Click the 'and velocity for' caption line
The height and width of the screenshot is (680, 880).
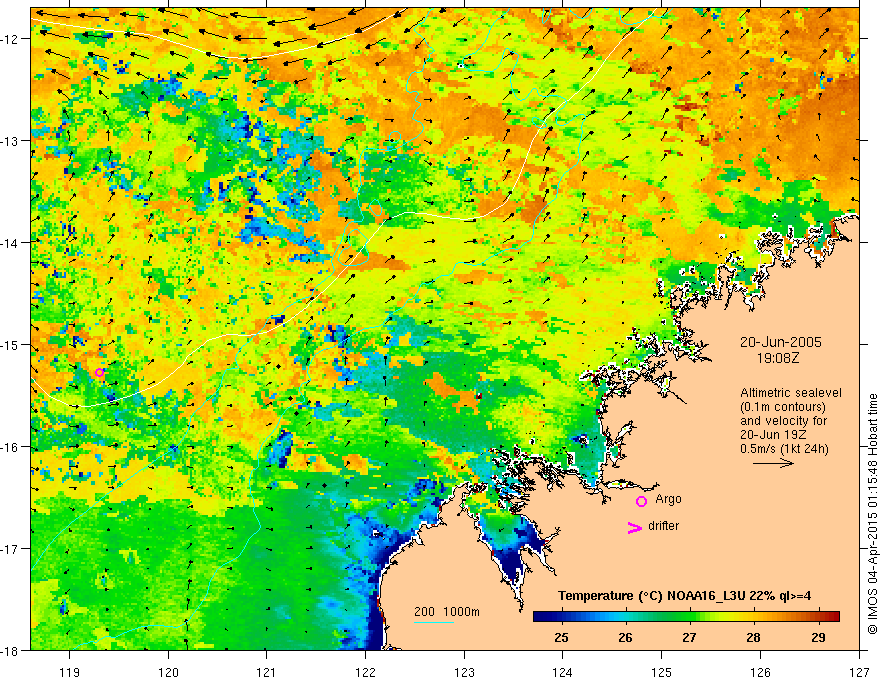783,421
